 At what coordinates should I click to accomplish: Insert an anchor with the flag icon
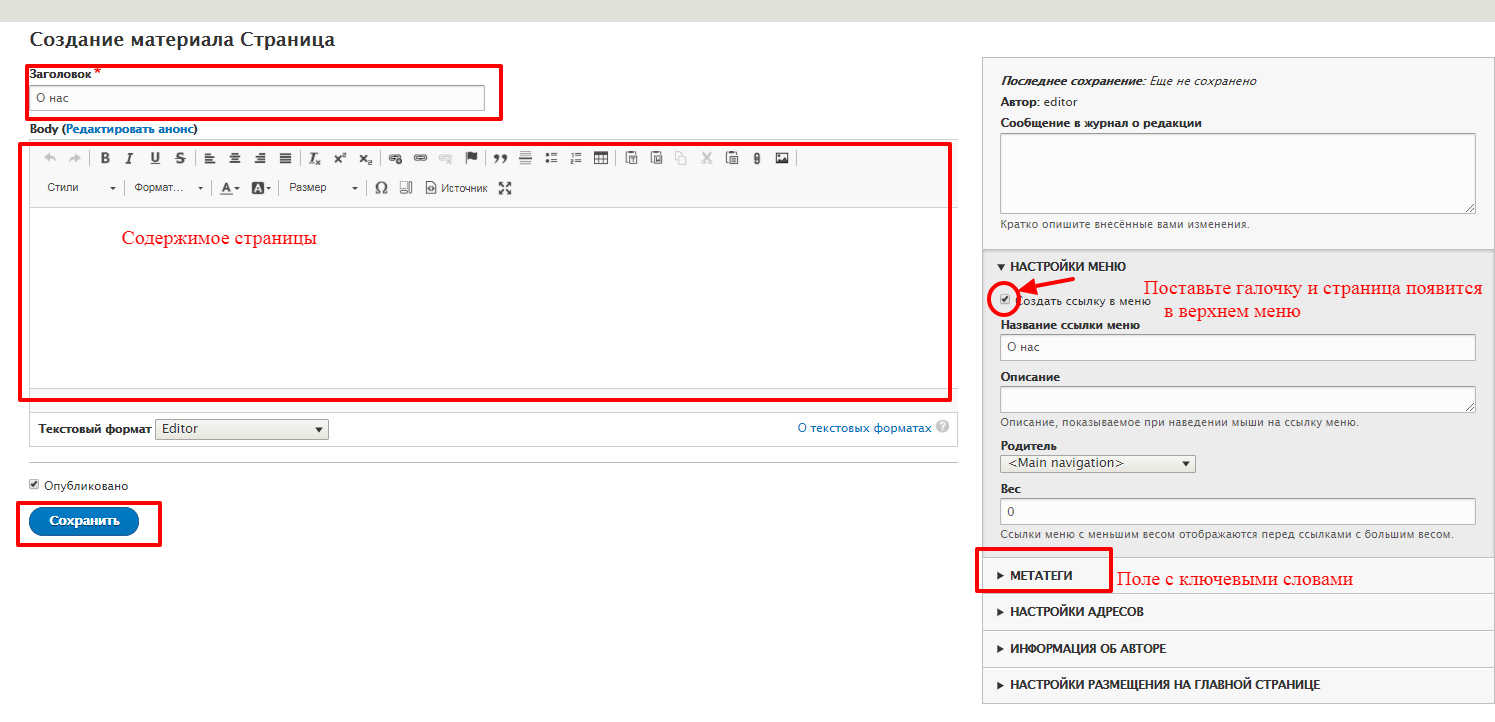[471, 158]
